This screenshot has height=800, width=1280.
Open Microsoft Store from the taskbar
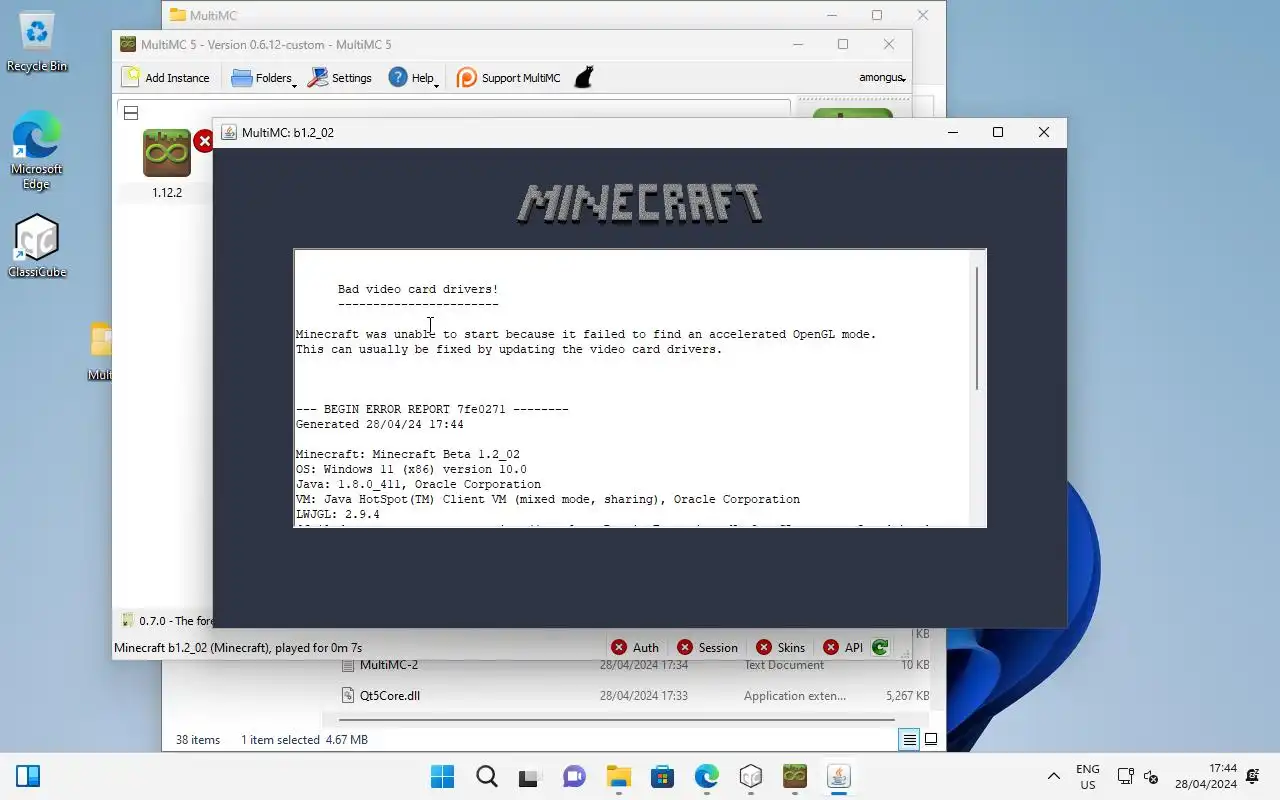pos(662,776)
